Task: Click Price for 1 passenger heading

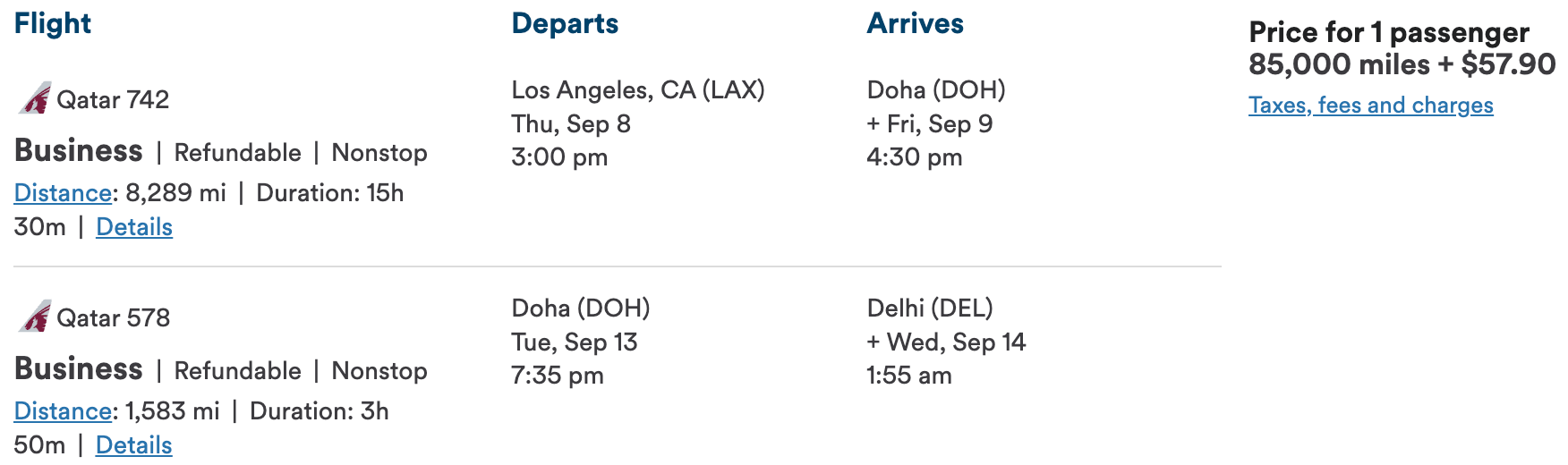Action: click(1389, 33)
